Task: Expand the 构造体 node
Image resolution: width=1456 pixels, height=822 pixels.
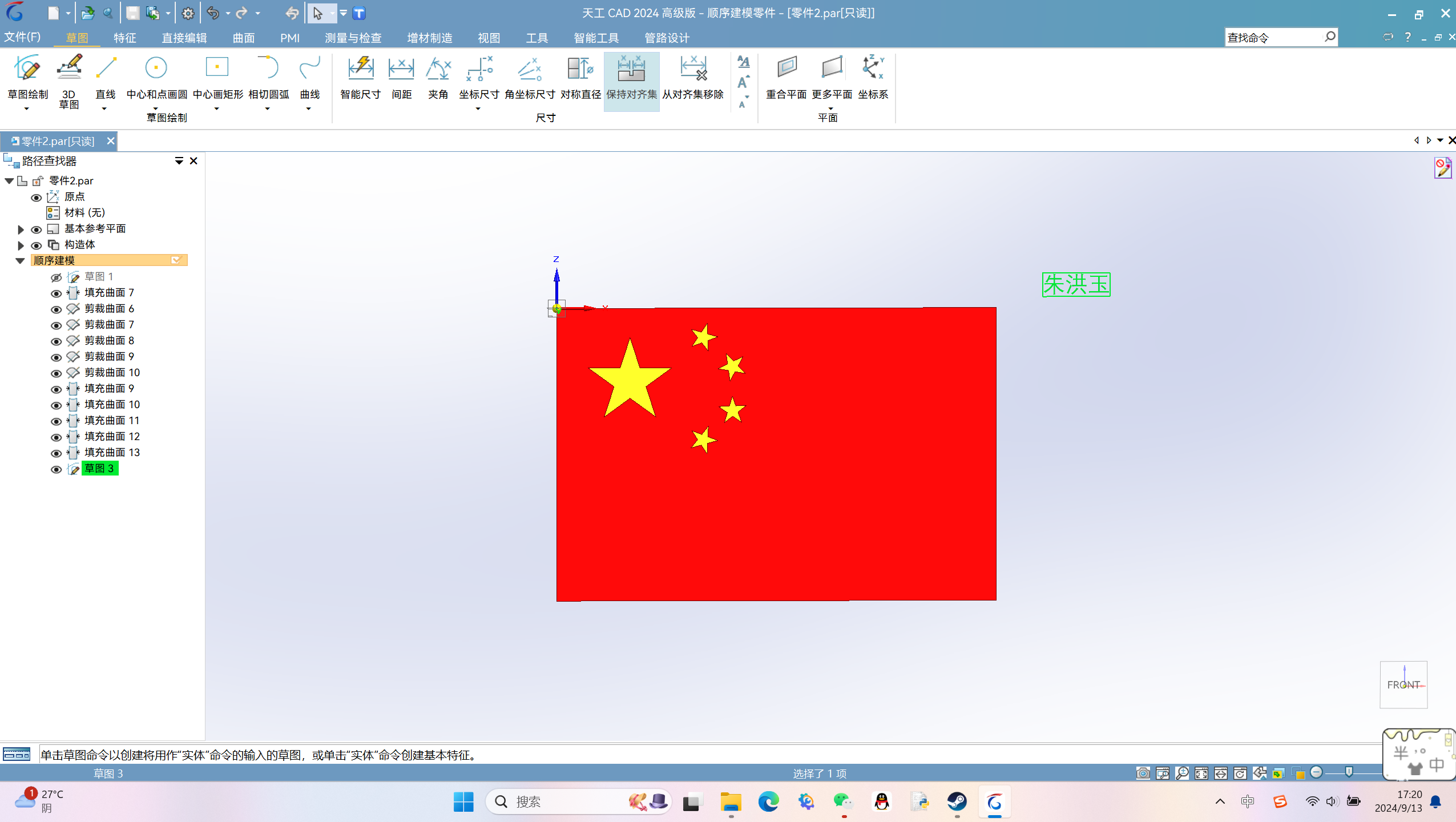Action: 21,245
